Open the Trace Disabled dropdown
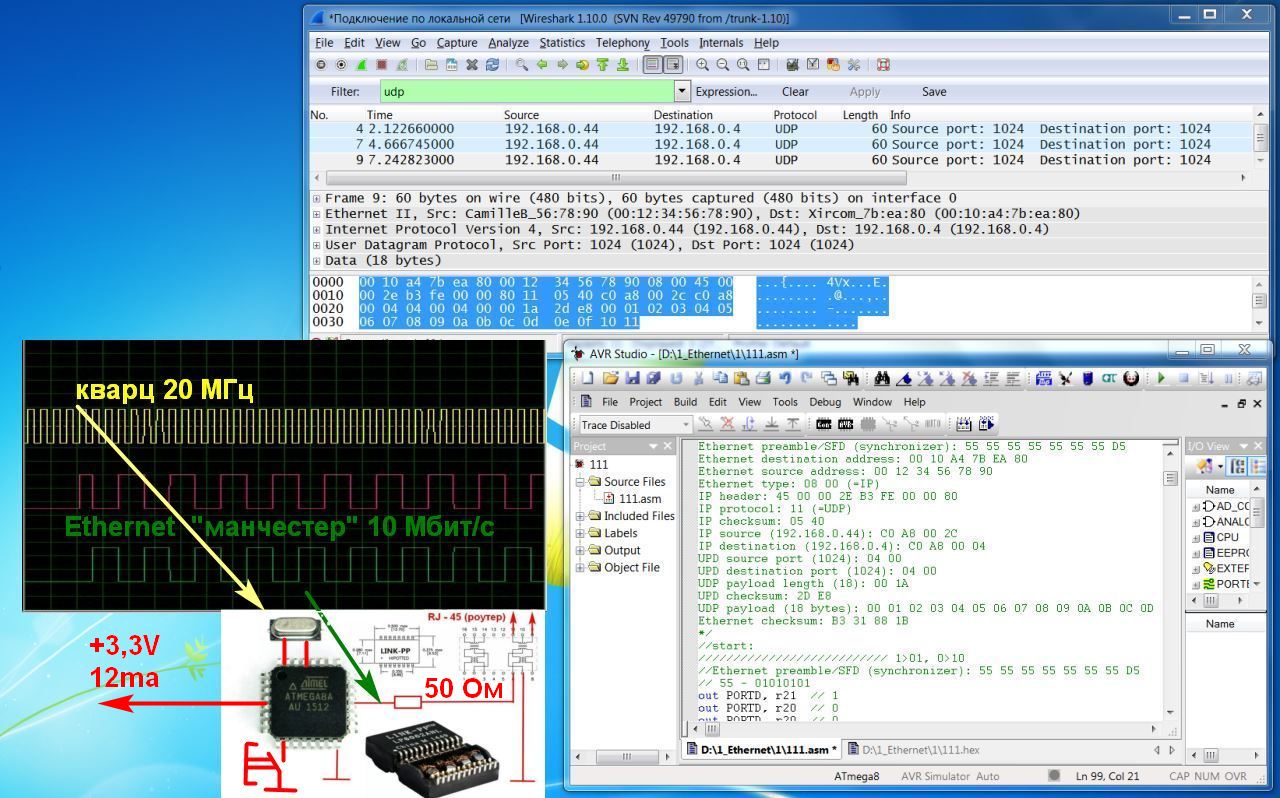The height and width of the screenshot is (798, 1280). (685, 425)
